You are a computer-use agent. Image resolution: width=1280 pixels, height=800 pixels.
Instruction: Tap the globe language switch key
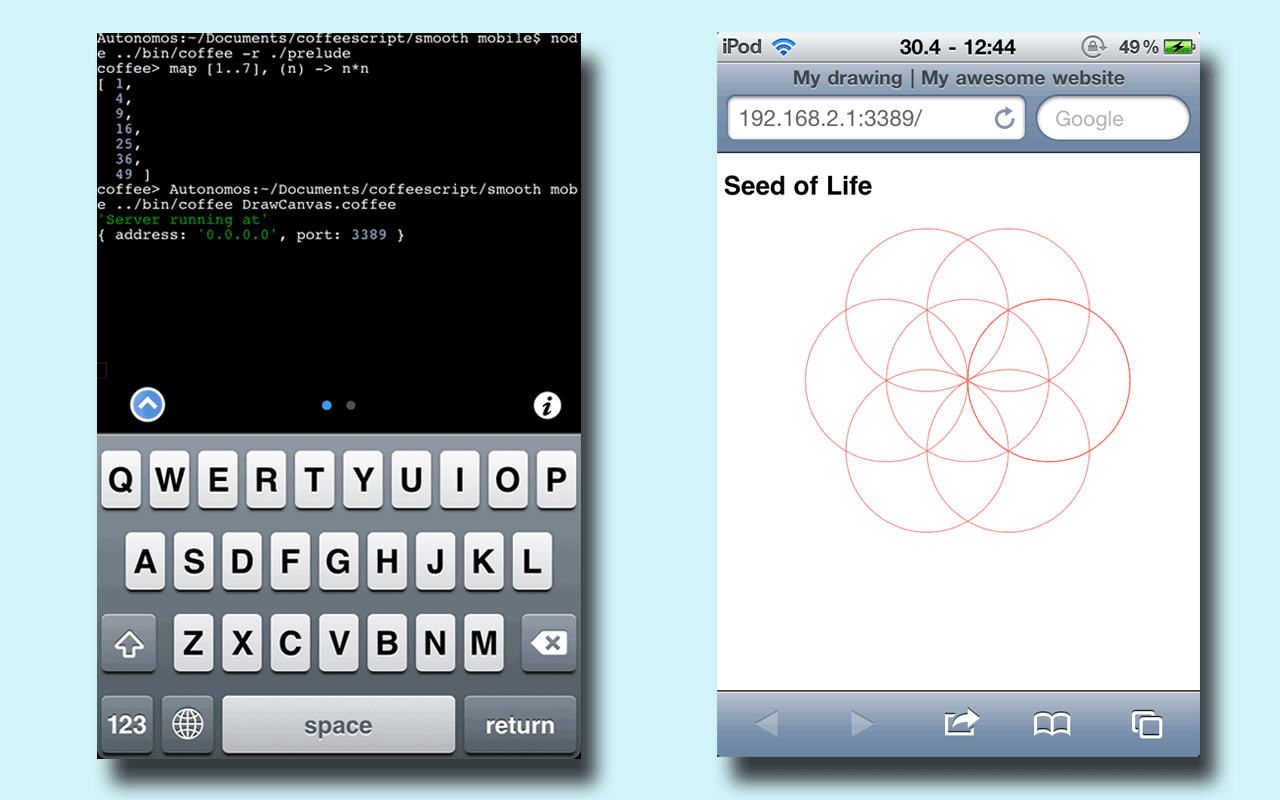[188, 725]
